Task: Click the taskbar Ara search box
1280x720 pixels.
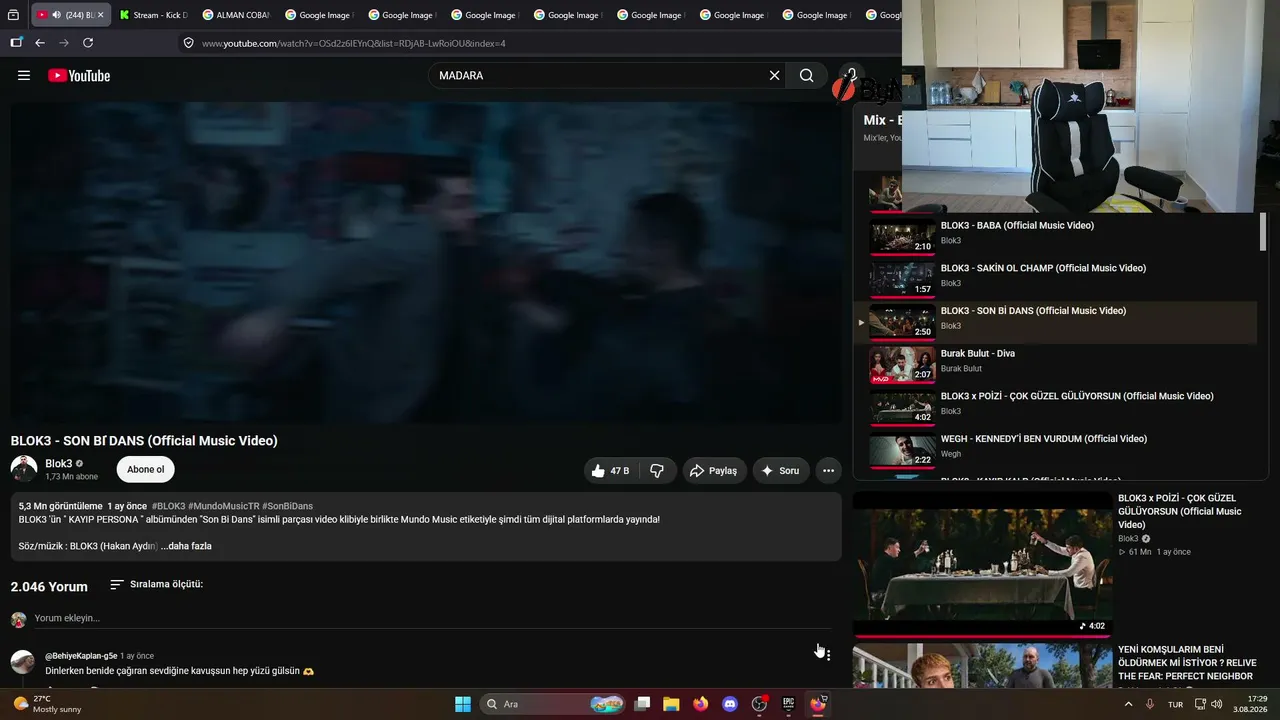Action: coord(552,704)
